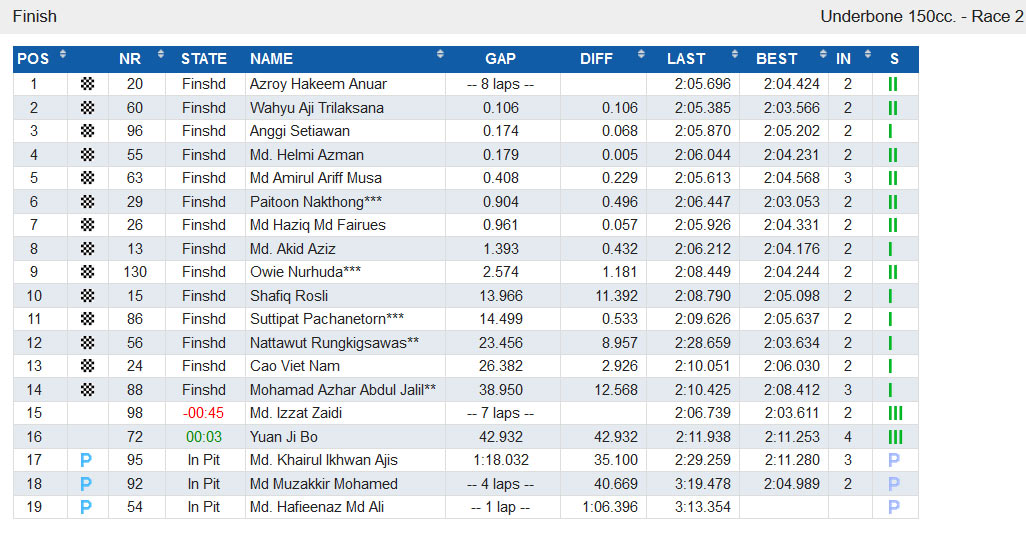1026x538 pixels.
Task: Sort by BEST lap column arrows
Action: click(x=823, y=54)
